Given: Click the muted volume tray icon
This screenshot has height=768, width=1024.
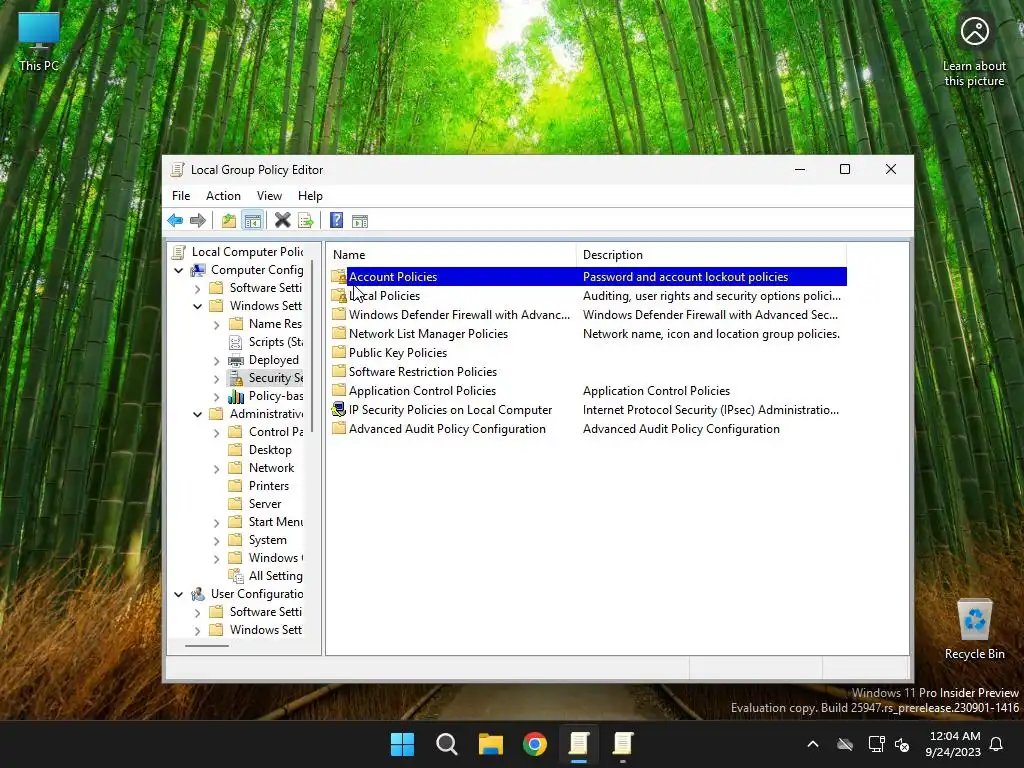Looking at the screenshot, I should [x=902, y=744].
